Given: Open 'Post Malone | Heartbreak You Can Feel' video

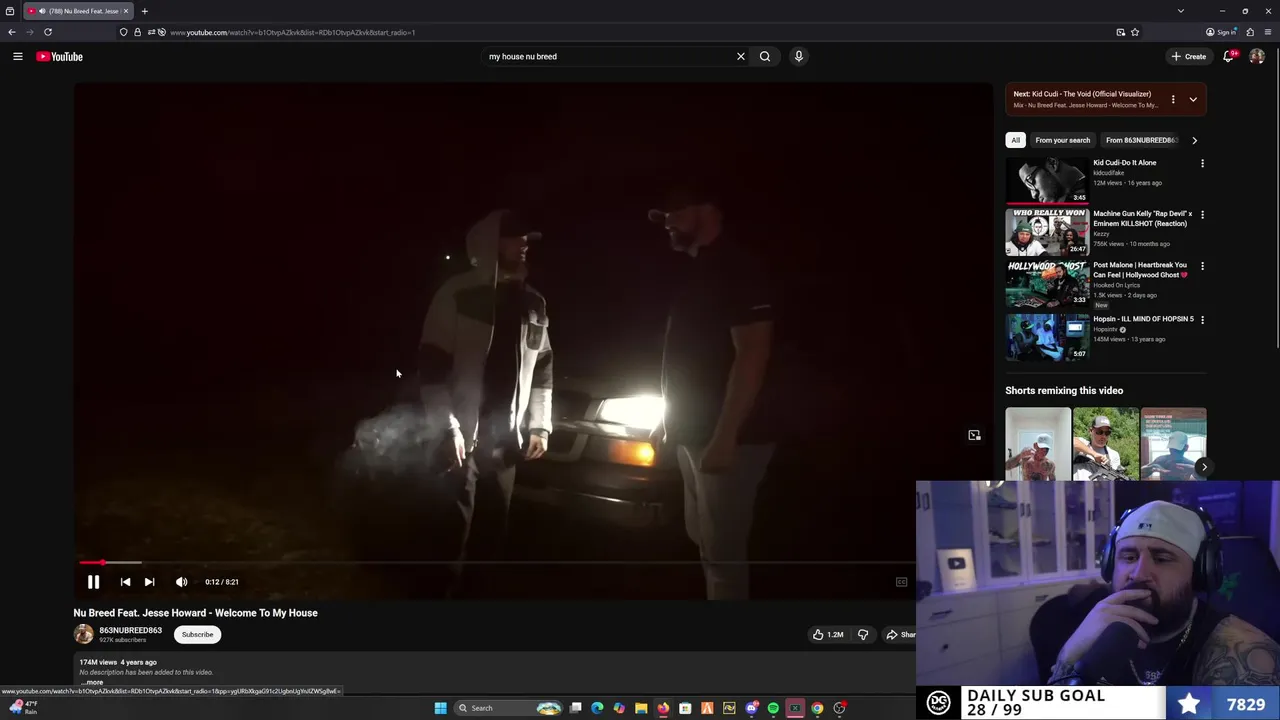Looking at the screenshot, I should (1046, 284).
